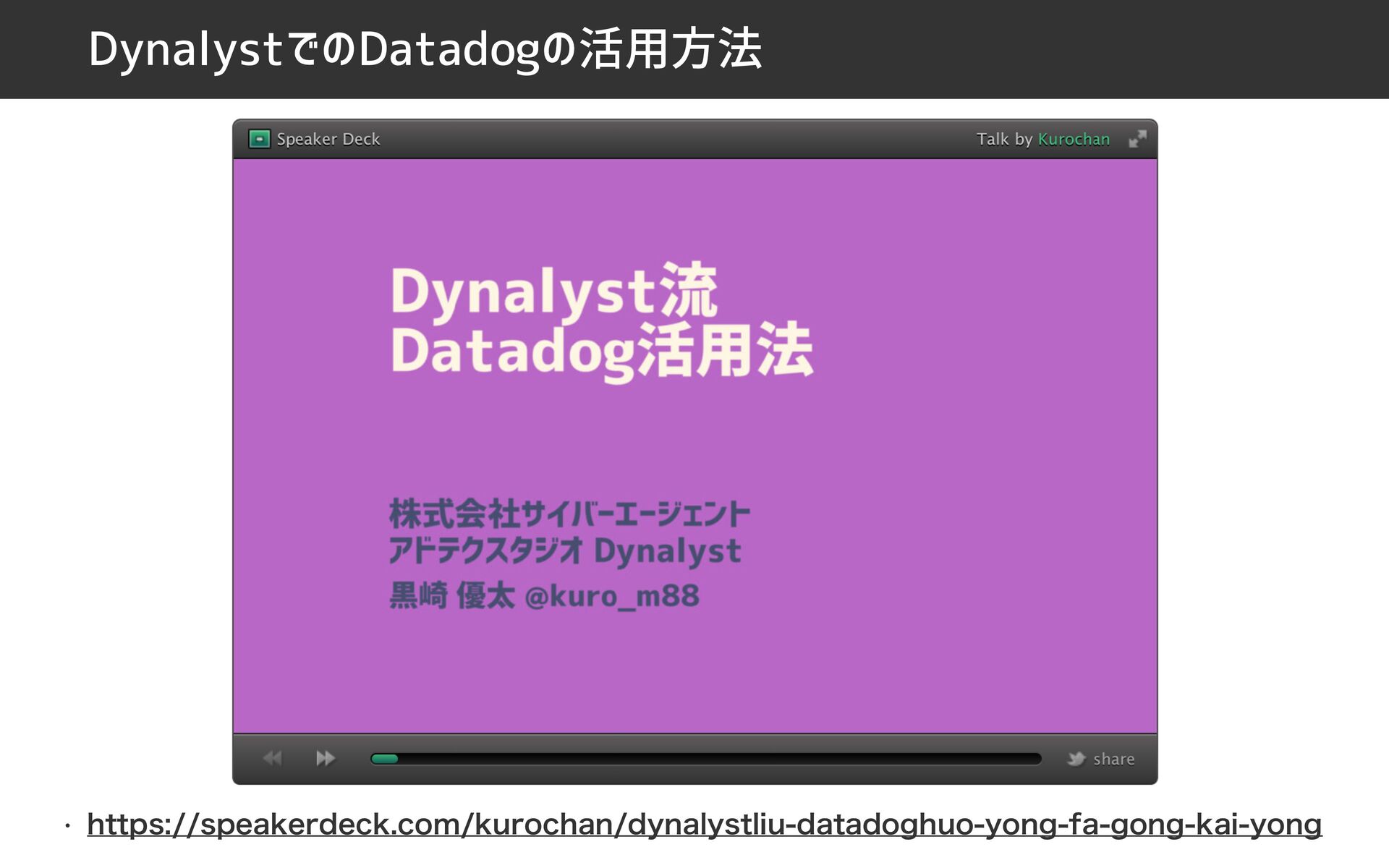Open the Speaker Deck text link

click(x=328, y=139)
